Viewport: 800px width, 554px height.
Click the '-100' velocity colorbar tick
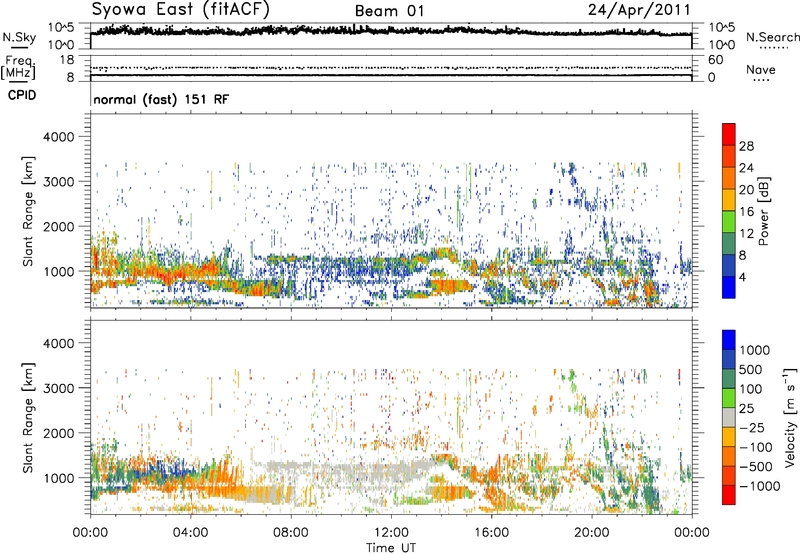756,447
